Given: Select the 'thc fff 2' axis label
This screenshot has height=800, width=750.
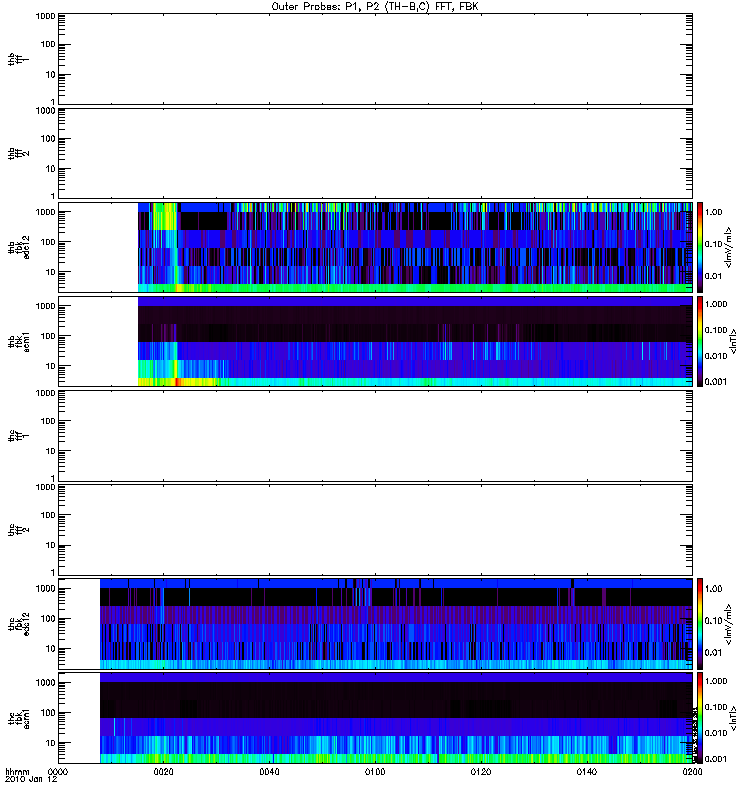Looking at the screenshot, I should [x=18, y=530].
